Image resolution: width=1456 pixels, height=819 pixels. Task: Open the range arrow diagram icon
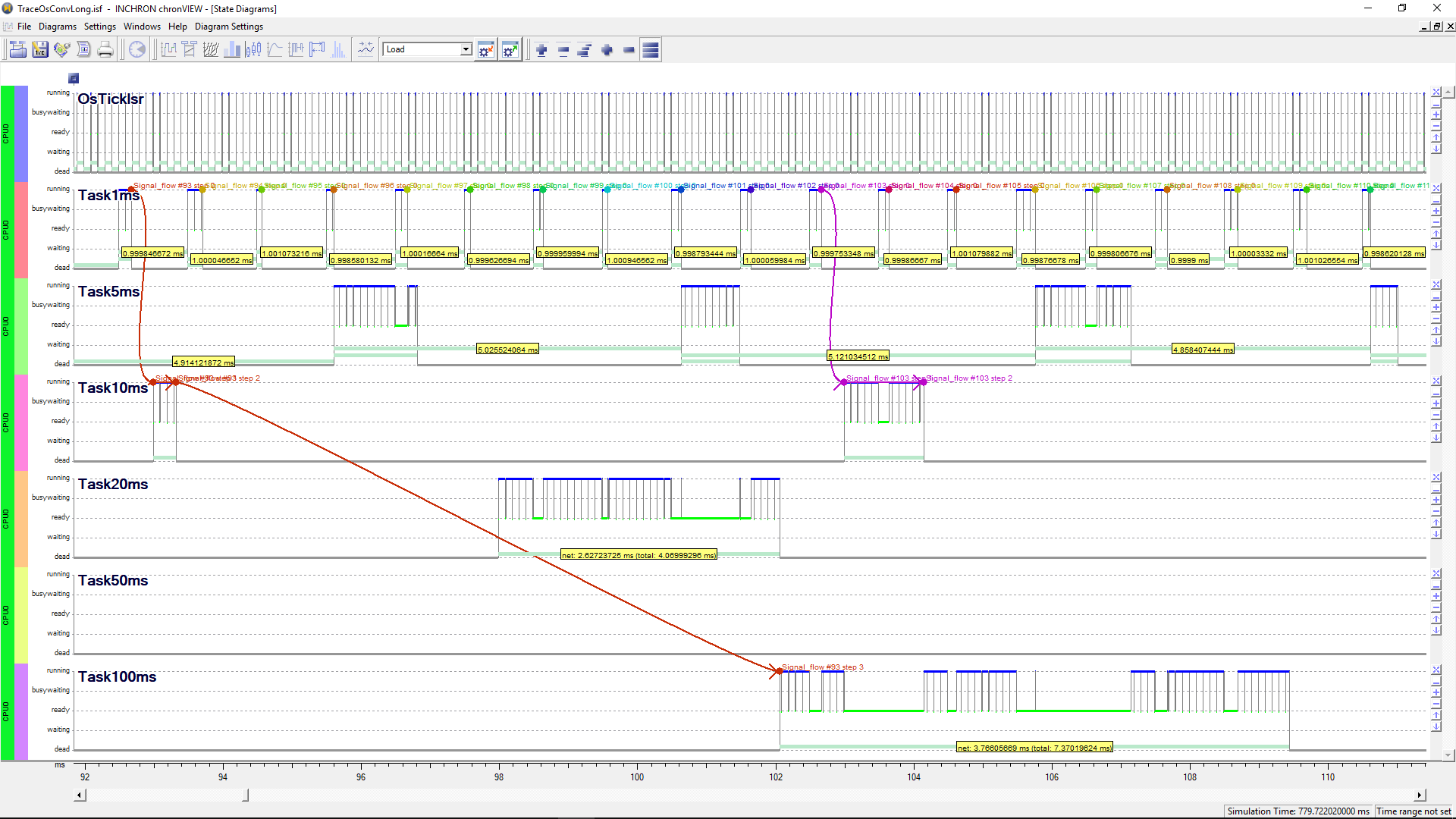tap(317, 50)
